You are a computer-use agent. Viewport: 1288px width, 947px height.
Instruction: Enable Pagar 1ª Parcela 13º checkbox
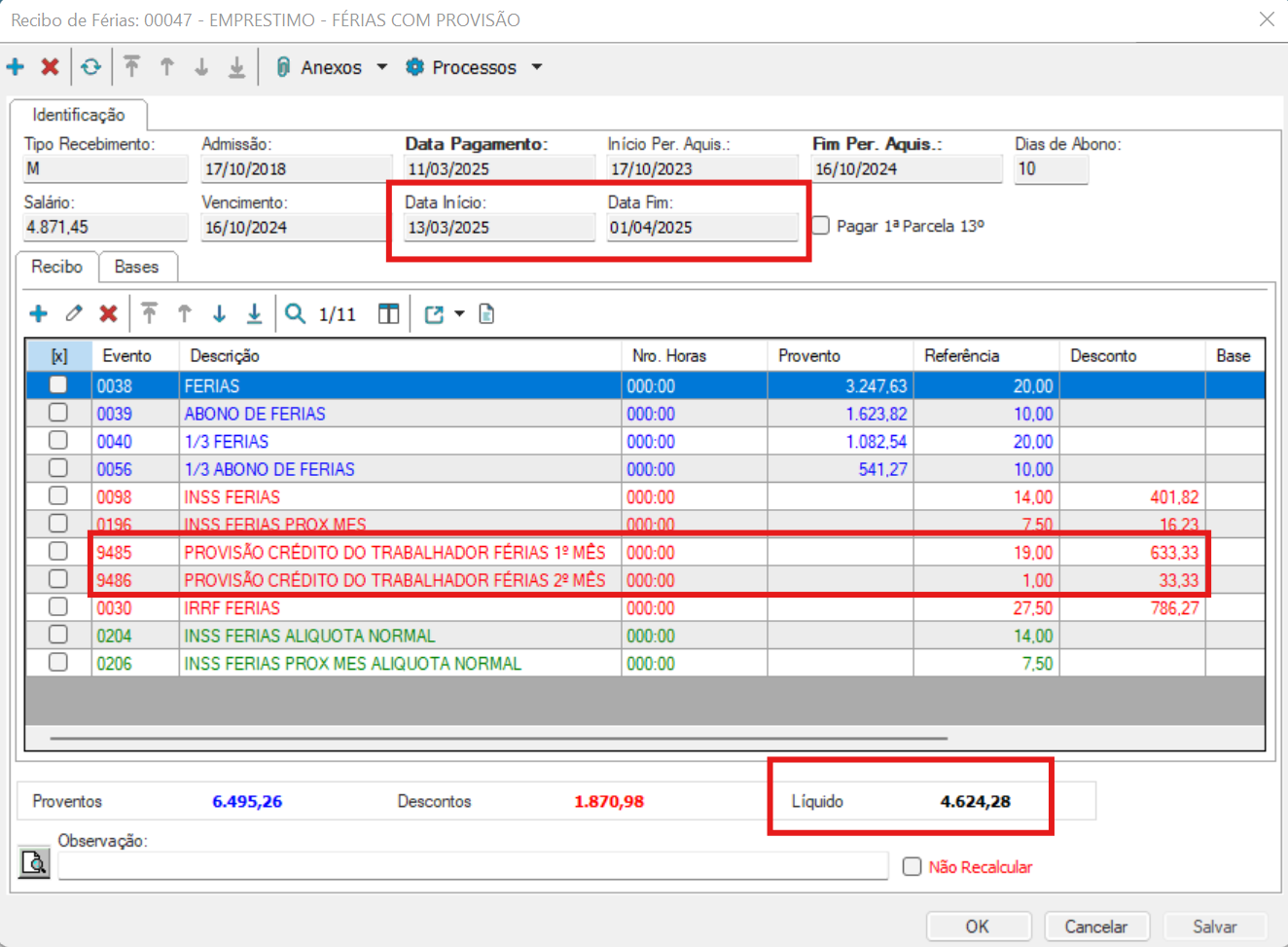(x=821, y=226)
